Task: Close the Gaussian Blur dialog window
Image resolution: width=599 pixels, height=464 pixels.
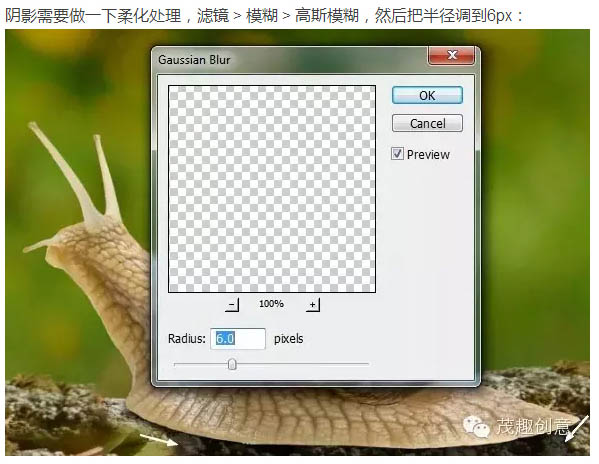Action: (452, 55)
